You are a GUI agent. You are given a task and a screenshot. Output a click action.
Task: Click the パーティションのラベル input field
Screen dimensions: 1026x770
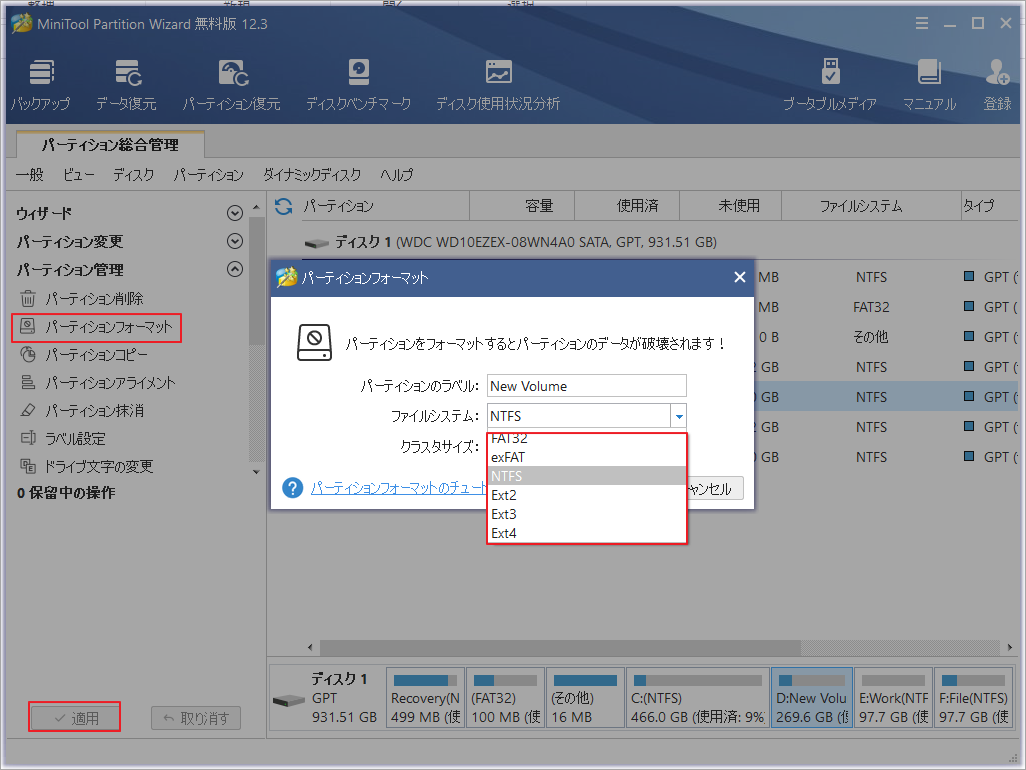(x=586, y=385)
